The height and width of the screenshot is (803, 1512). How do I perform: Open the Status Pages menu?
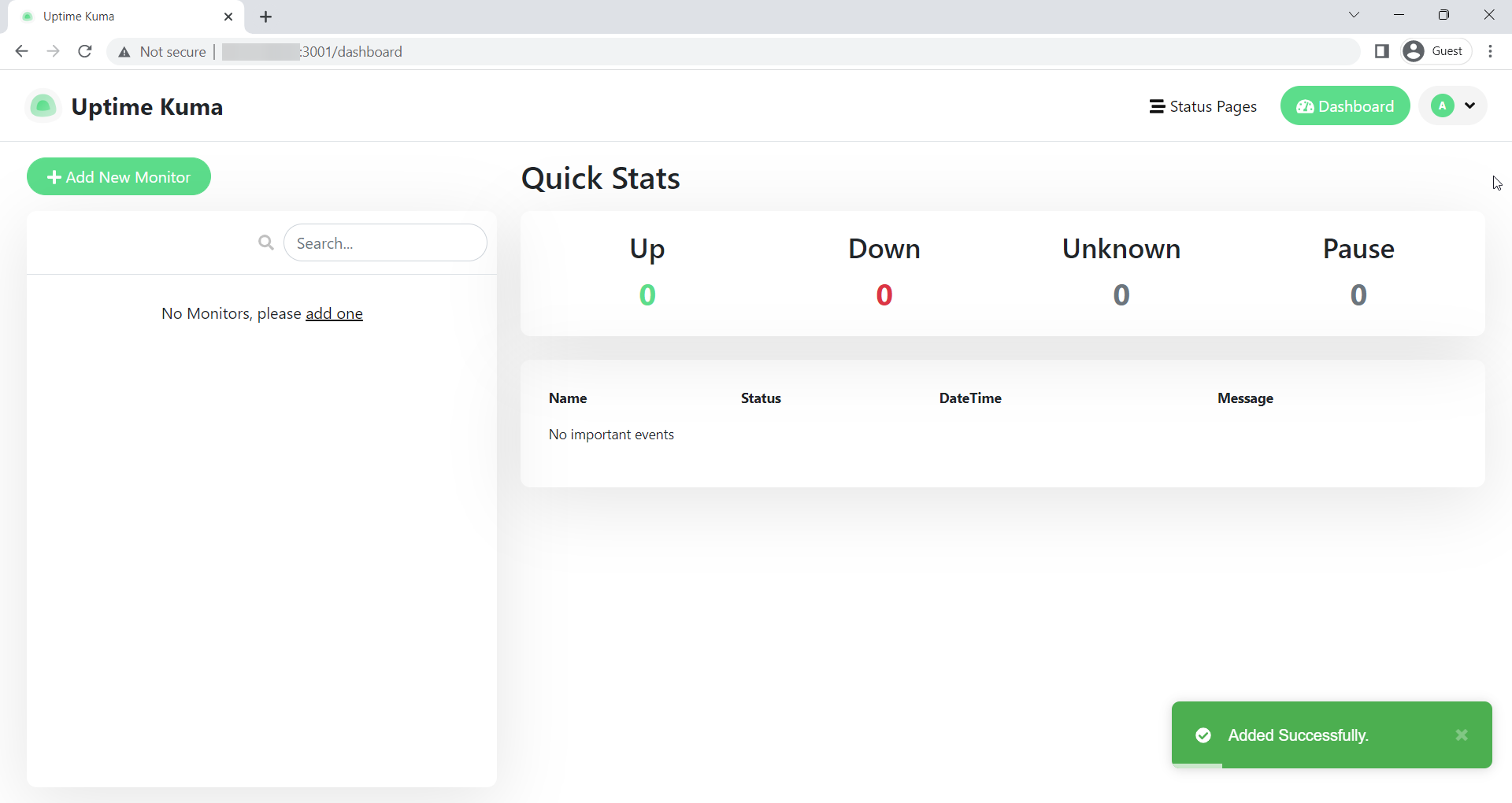point(1203,106)
